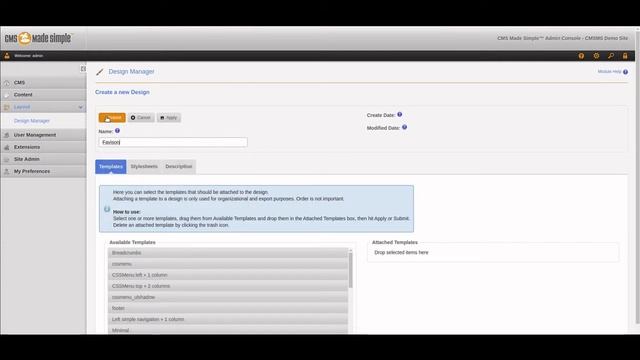Viewport: 640px width, 360px height.
Task: Click the Apply button
Action: [169, 118]
